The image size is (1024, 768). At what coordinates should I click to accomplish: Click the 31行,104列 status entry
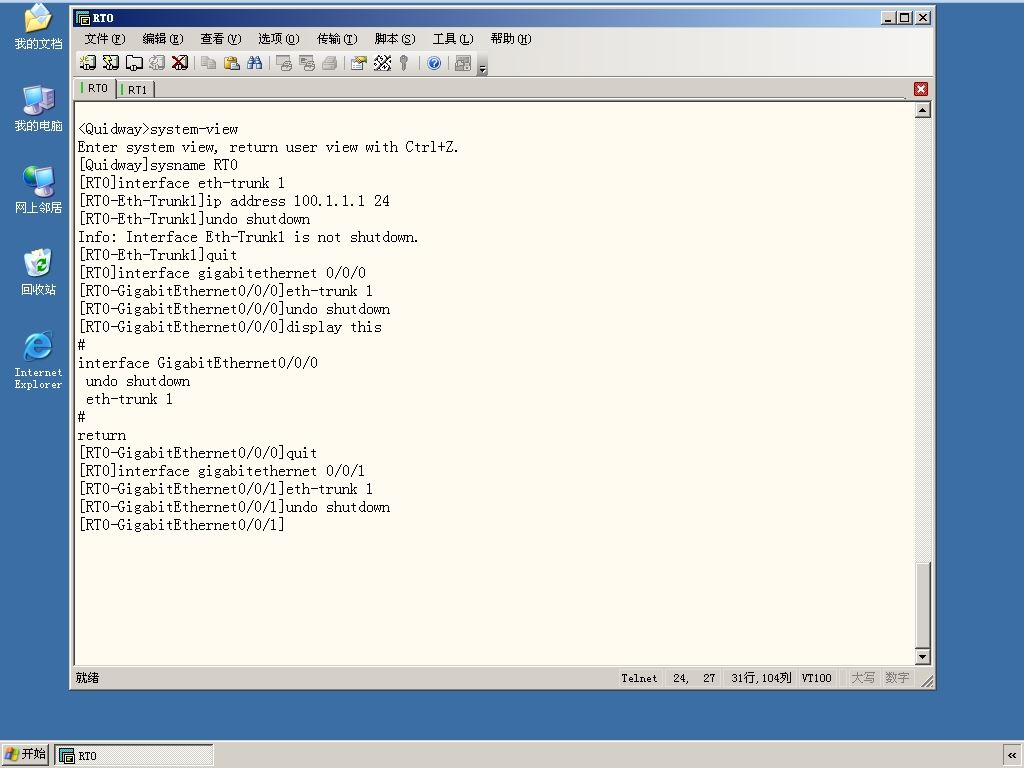tap(761, 678)
